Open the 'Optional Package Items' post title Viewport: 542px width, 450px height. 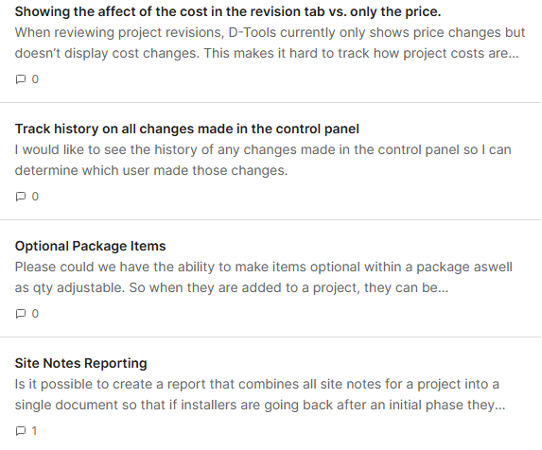(90, 246)
